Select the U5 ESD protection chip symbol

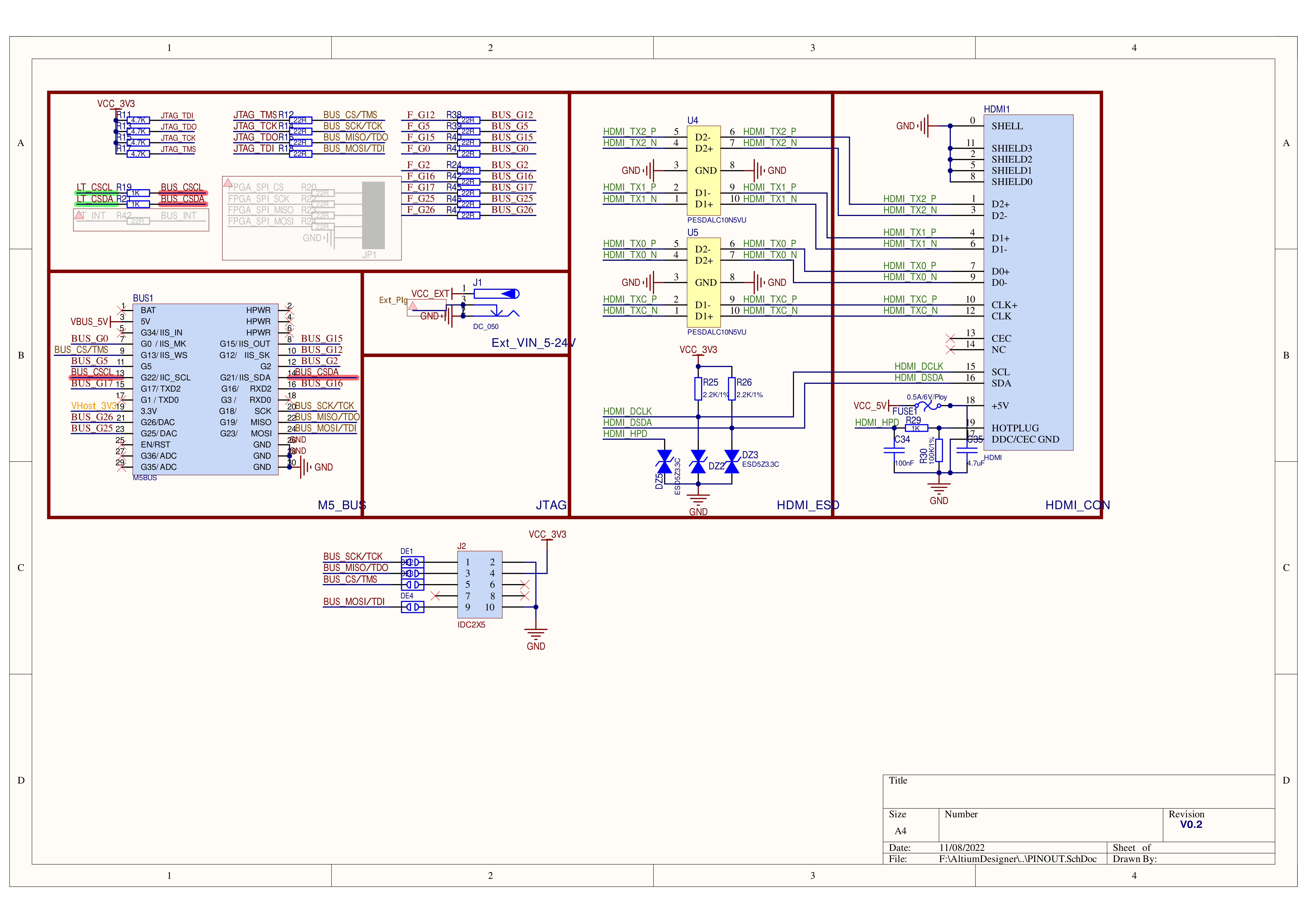(x=704, y=283)
